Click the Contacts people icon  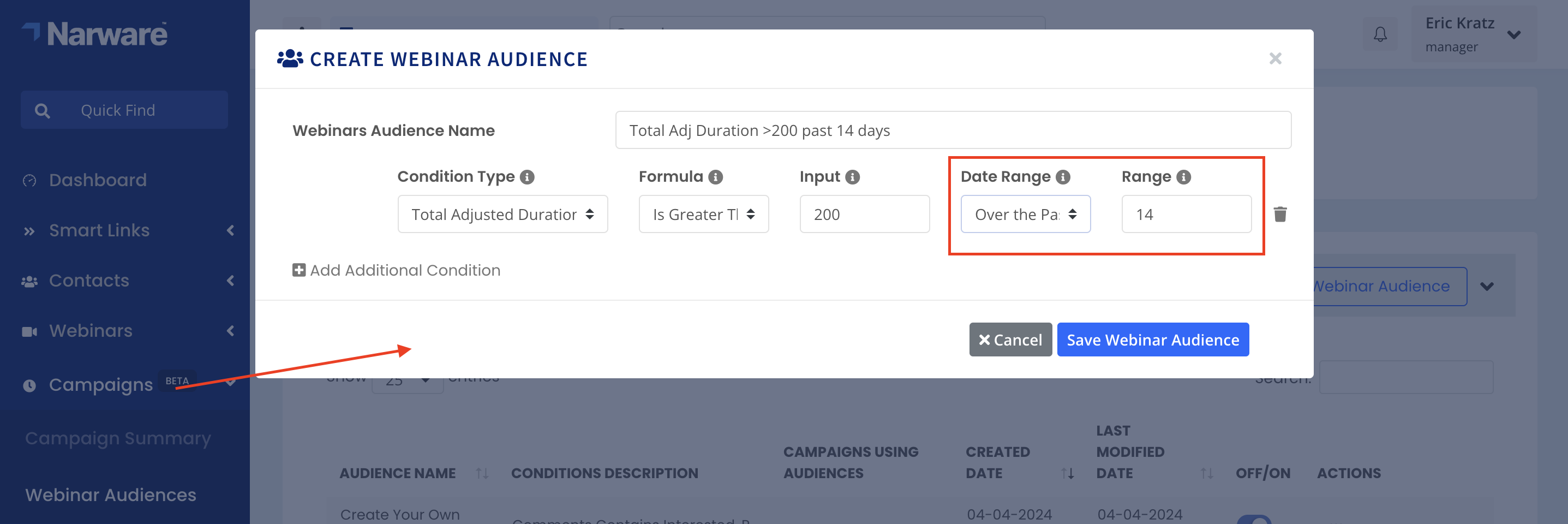(x=29, y=281)
